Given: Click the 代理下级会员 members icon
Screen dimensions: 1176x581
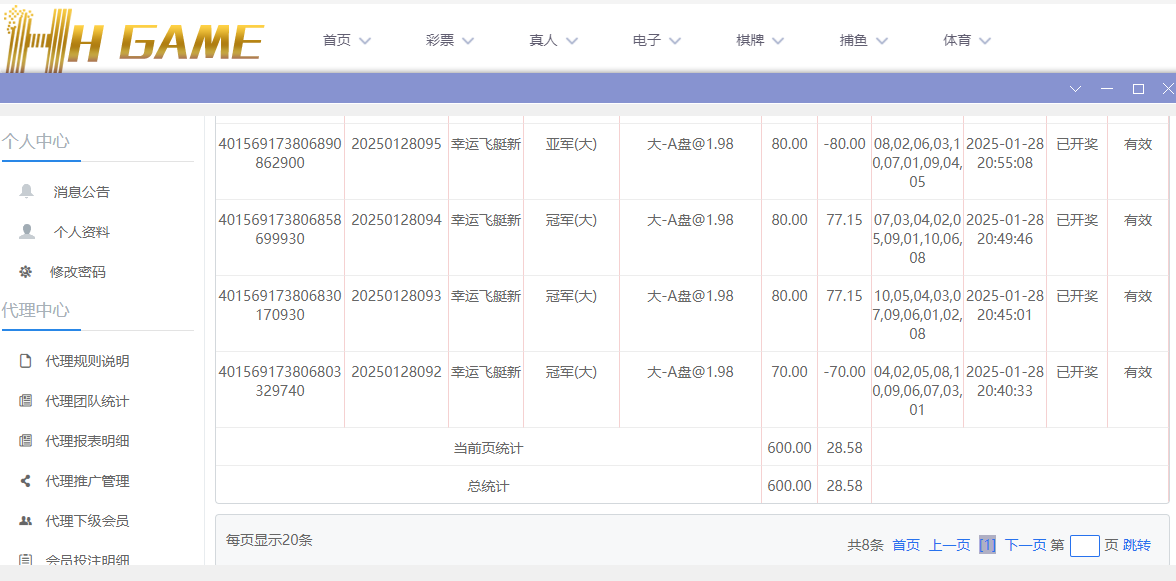Looking at the screenshot, I should 24,521.
